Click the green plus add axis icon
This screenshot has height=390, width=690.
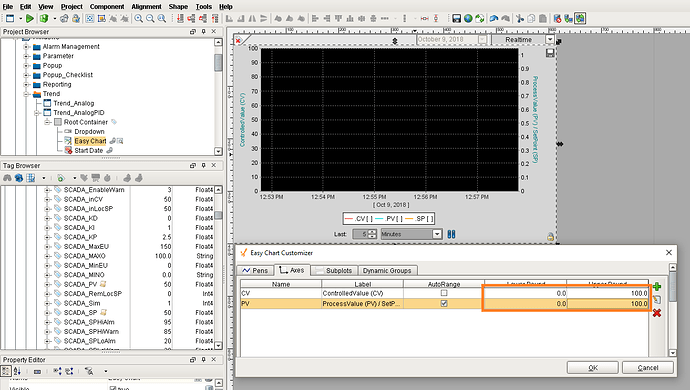[657, 287]
